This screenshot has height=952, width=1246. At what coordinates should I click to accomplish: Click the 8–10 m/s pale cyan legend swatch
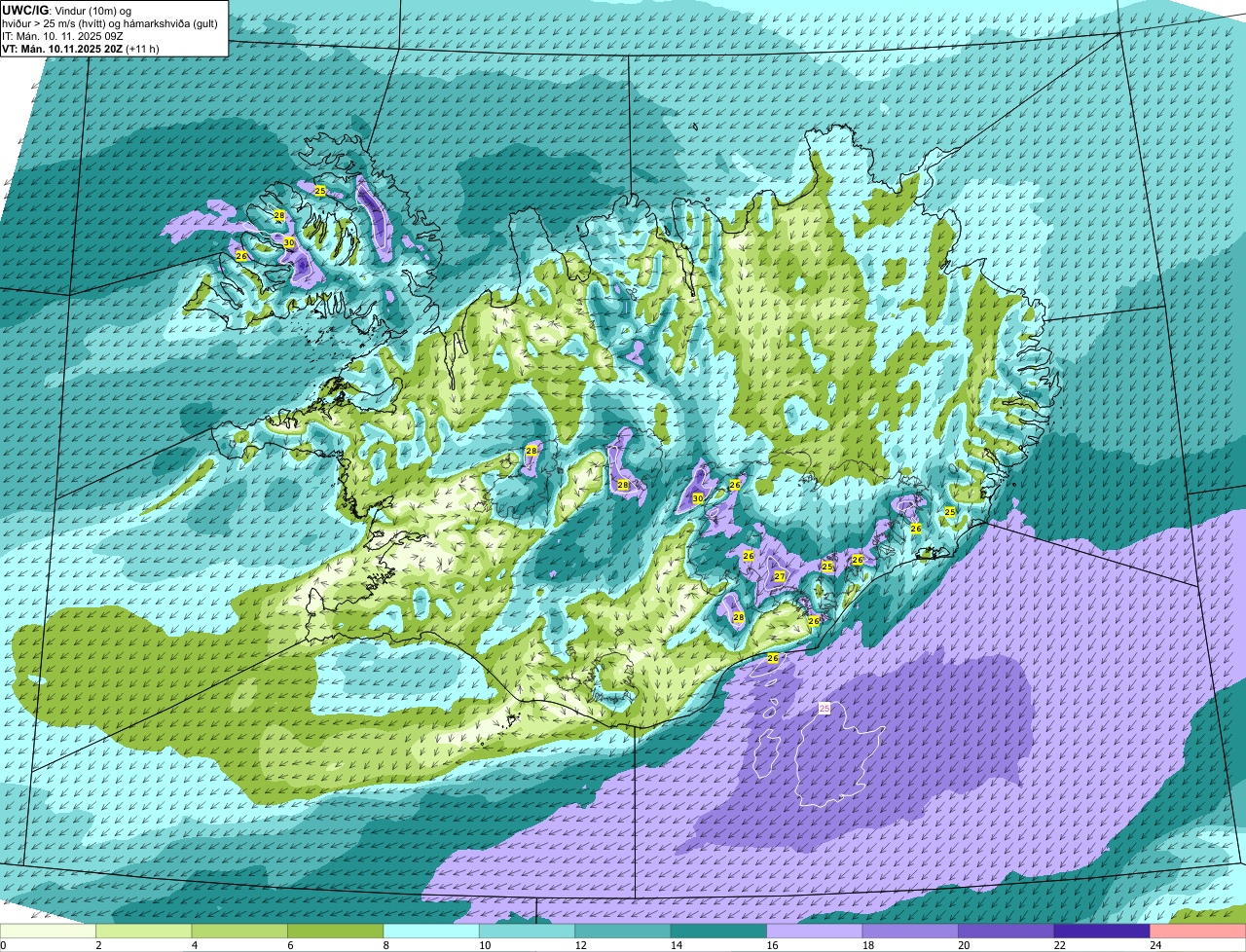432,931
